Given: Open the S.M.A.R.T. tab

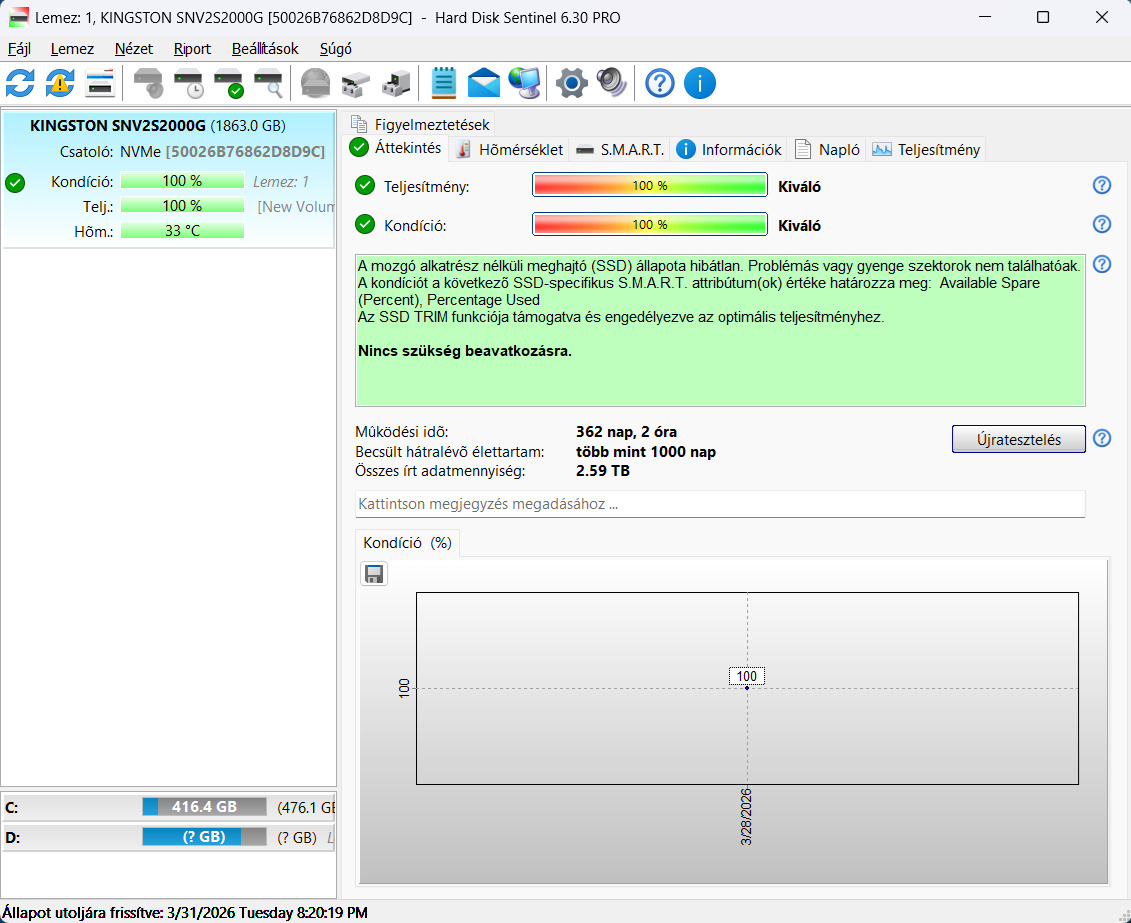Looking at the screenshot, I should click(x=620, y=149).
